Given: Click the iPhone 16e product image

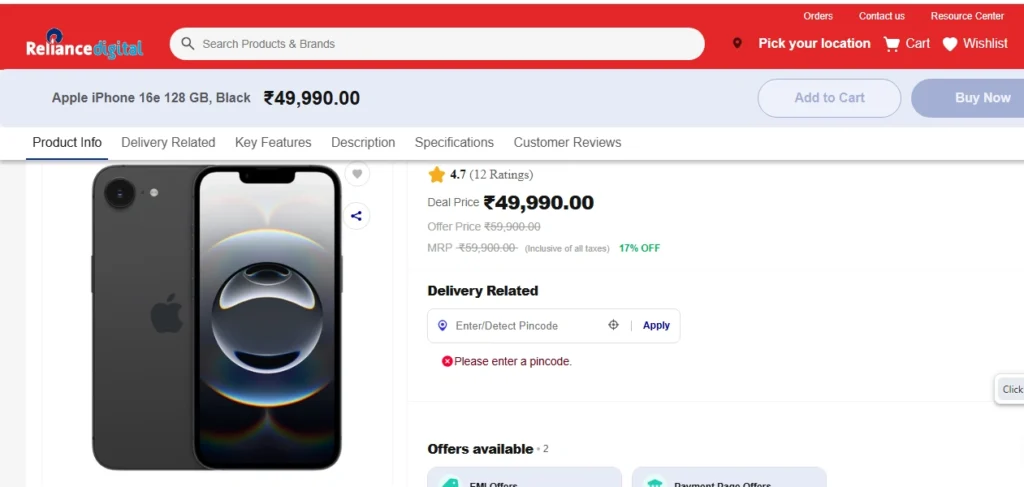Looking at the screenshot, I should (x=217, y=317).
